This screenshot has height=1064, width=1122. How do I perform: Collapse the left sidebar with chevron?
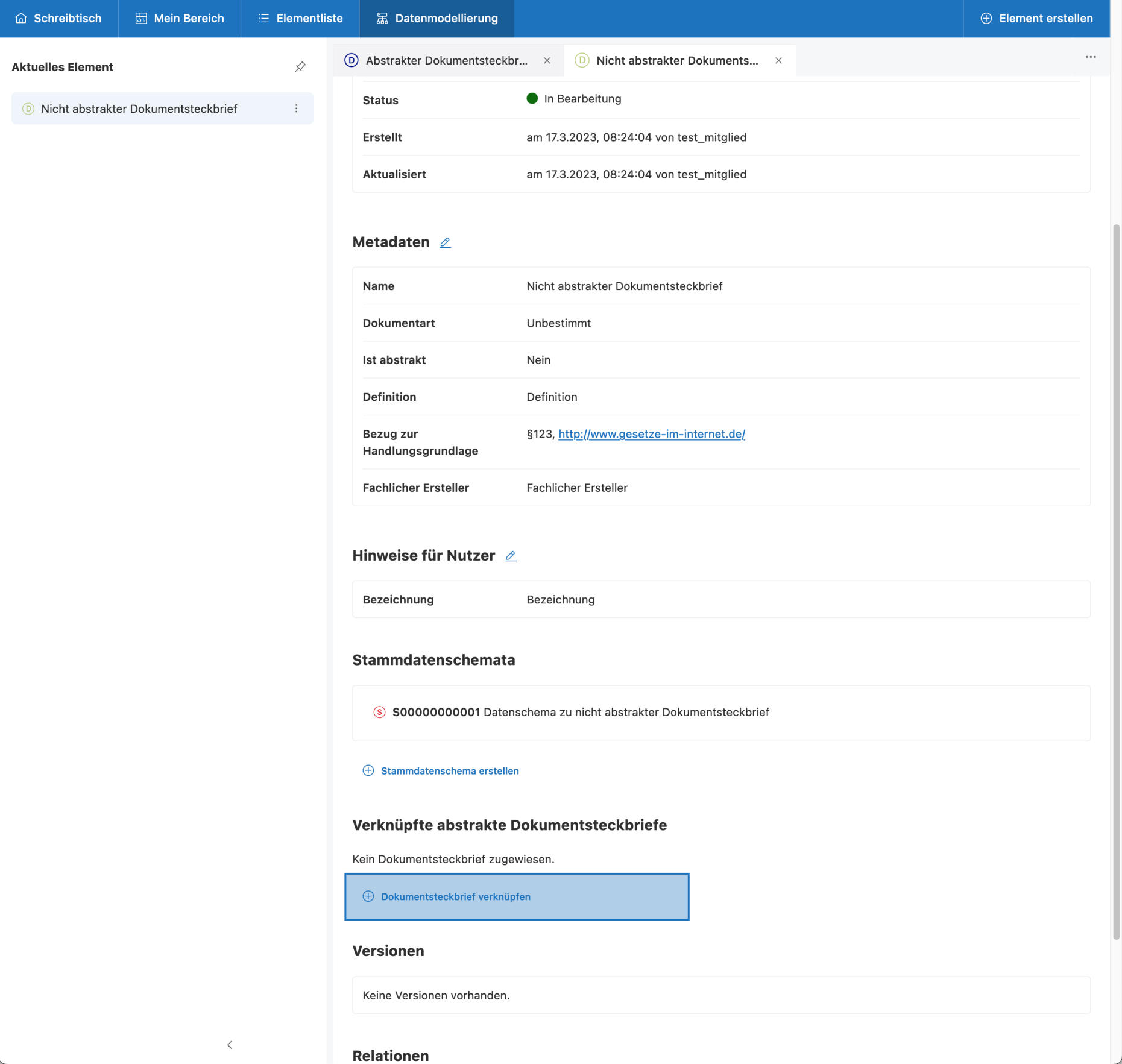[x=230, y=1045]
